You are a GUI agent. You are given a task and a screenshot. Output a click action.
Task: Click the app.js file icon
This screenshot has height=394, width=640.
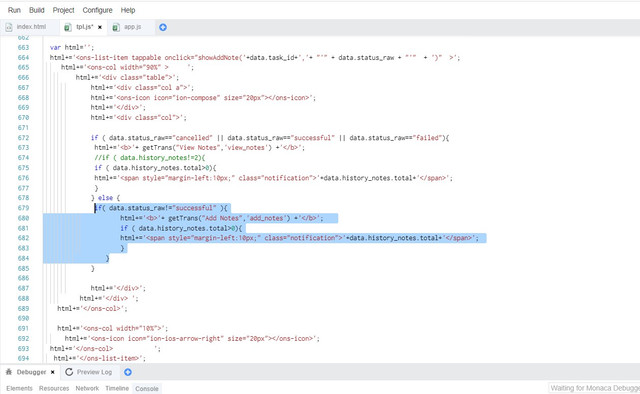[116, 27]
